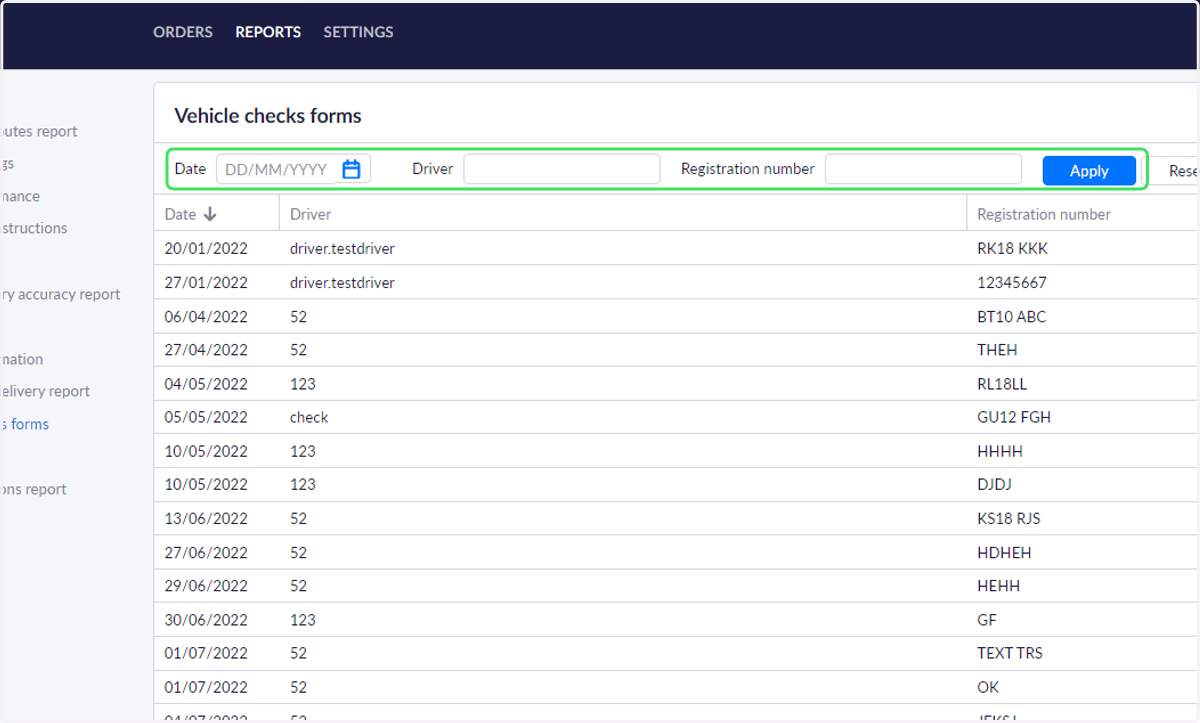Click the Driver column header
The height and width of the screenshot is (723, 1200).
[310, 214]
